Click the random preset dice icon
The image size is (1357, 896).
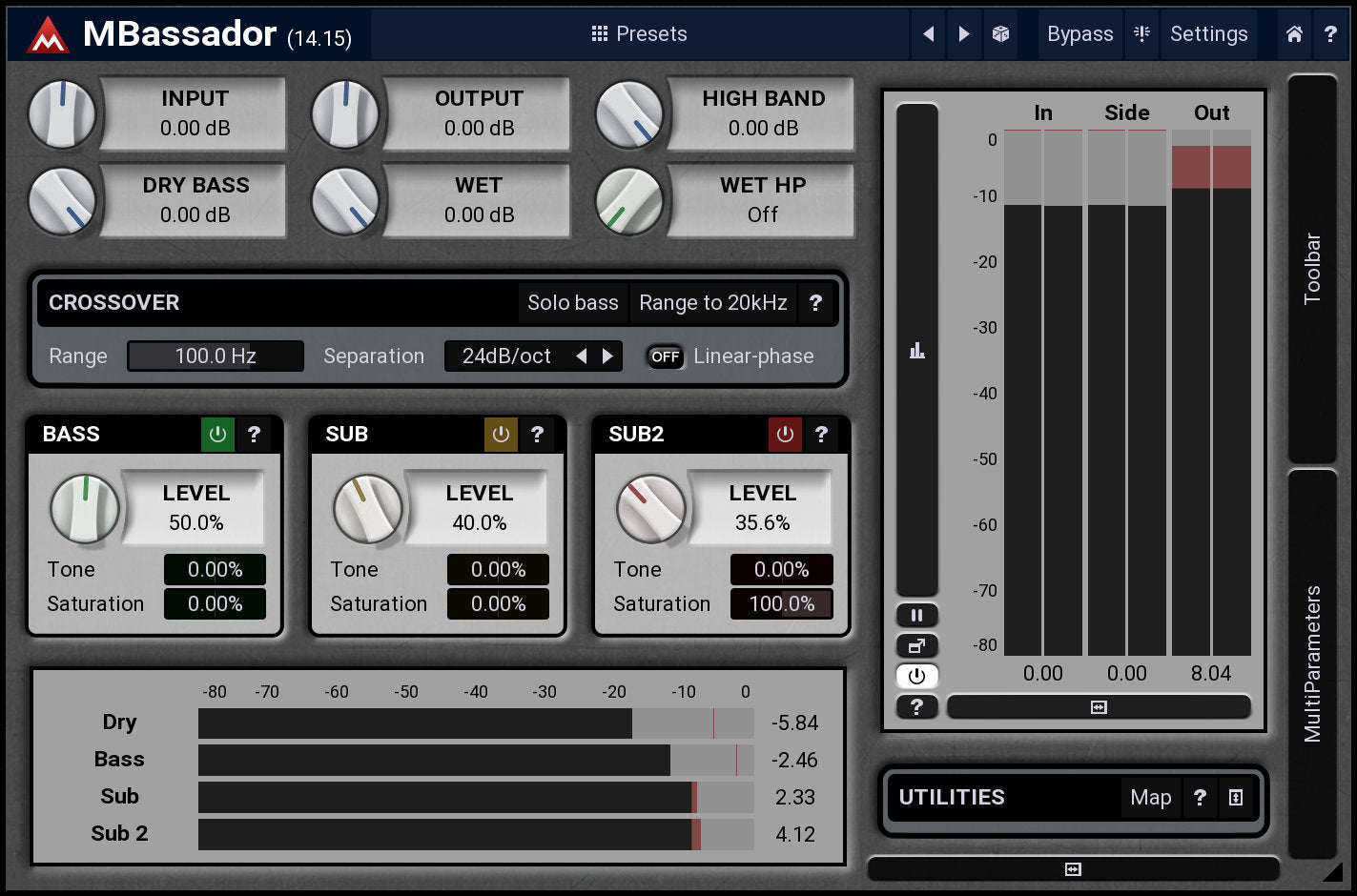click(x=1000, y=34)
